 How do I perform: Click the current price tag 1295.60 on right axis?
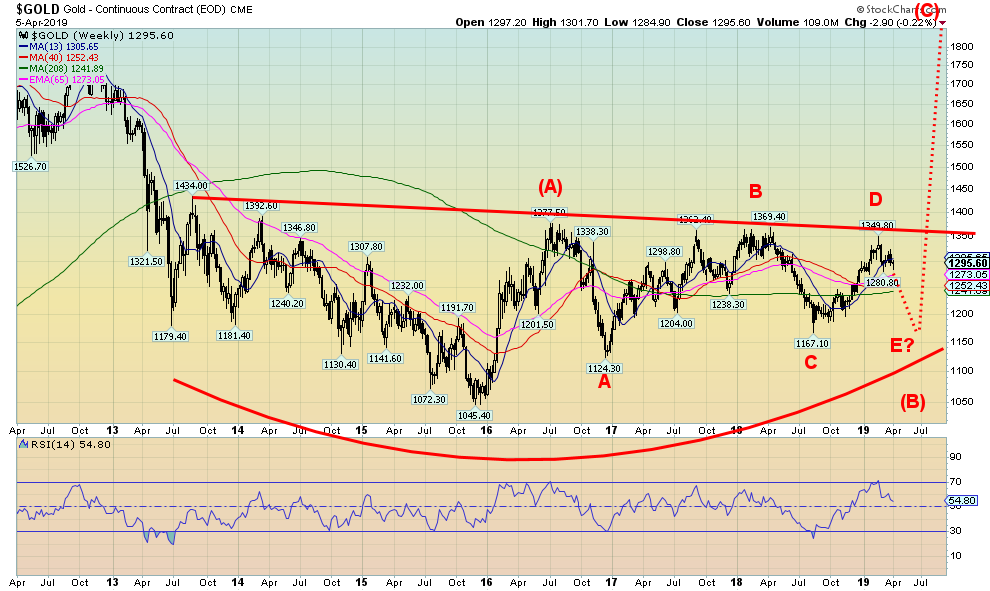pyautogui.click(x=965, y=264)
